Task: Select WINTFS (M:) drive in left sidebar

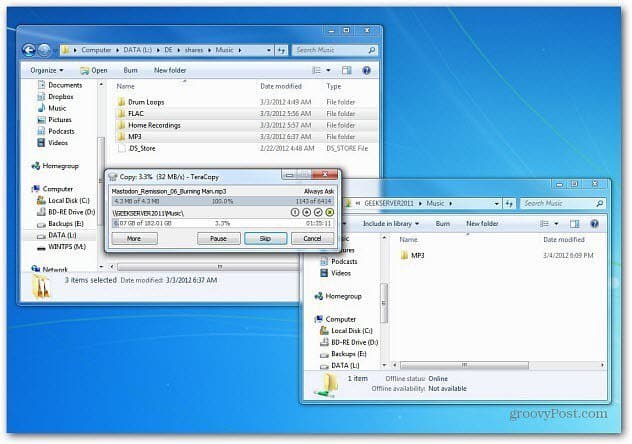Action: (62, 247)
